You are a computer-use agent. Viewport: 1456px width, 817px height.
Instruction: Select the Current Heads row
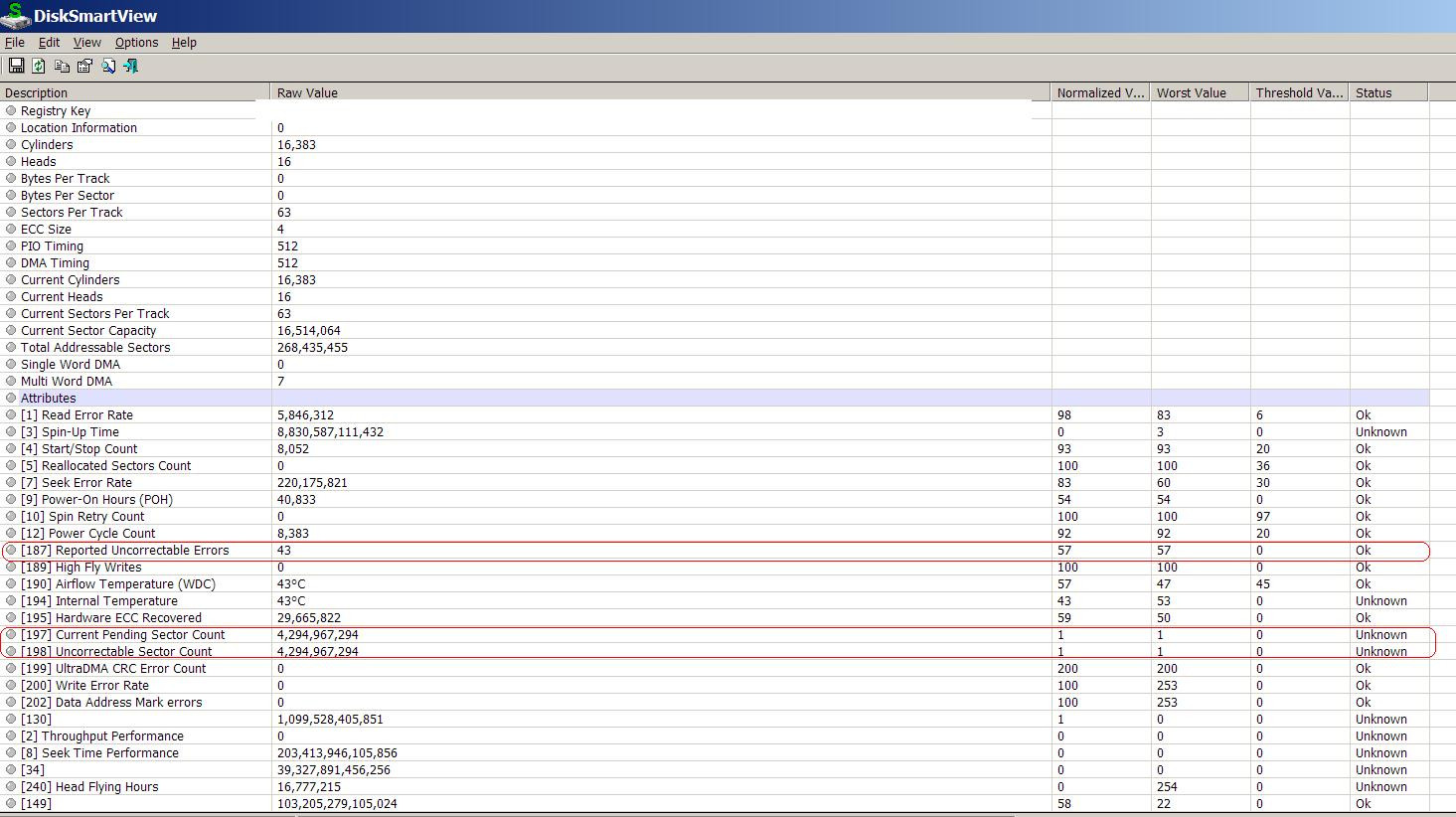715,296
